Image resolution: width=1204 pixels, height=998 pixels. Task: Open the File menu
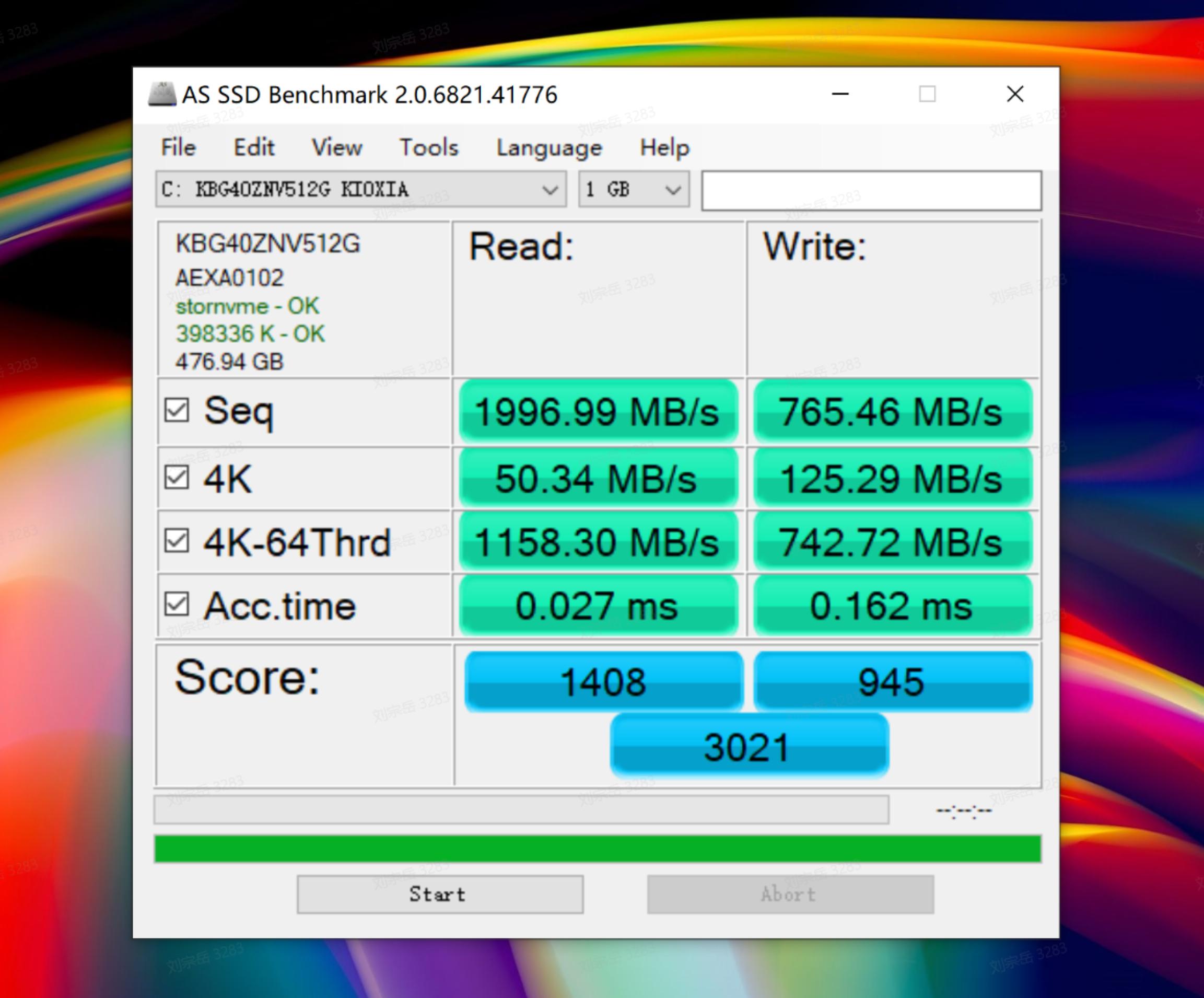(178, 147)
